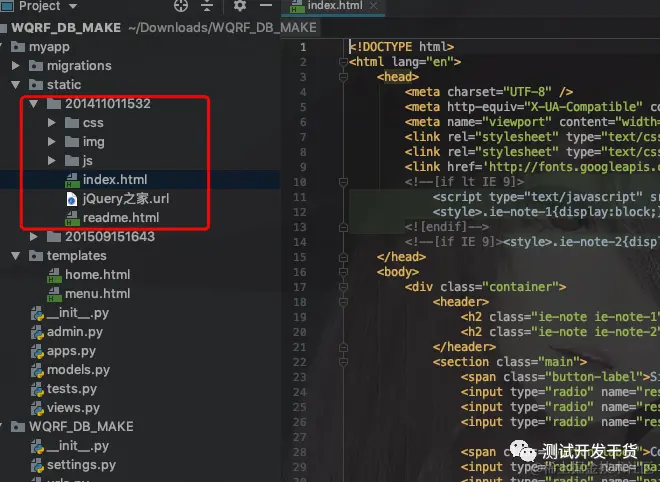Click the admin.py Python file icon
Viewport: 660px width, 482px height.
click(x=37, y=333)
